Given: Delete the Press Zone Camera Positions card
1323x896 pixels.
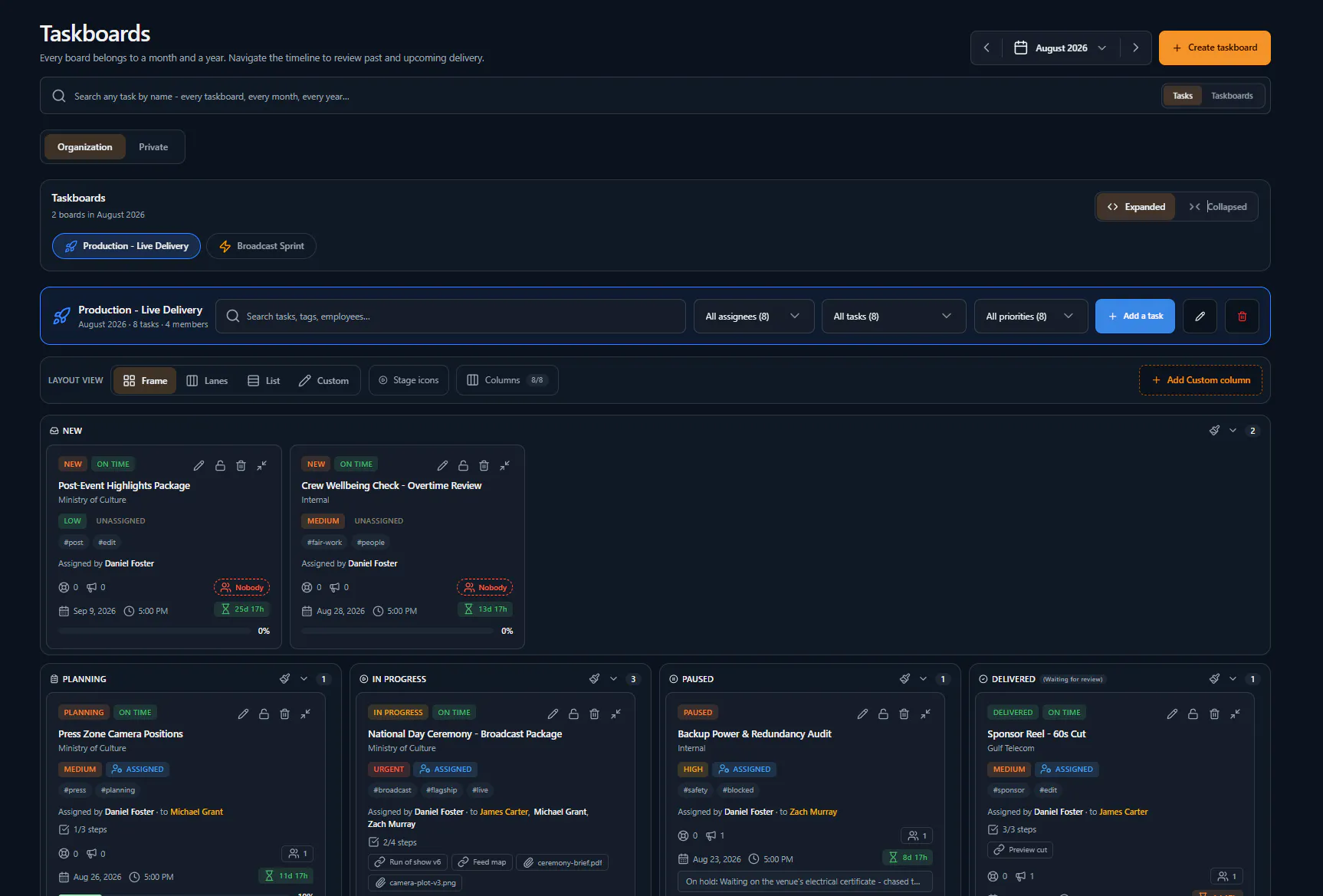Looking at the screenshot, I should pyautogui.click(x=284, y=714).
